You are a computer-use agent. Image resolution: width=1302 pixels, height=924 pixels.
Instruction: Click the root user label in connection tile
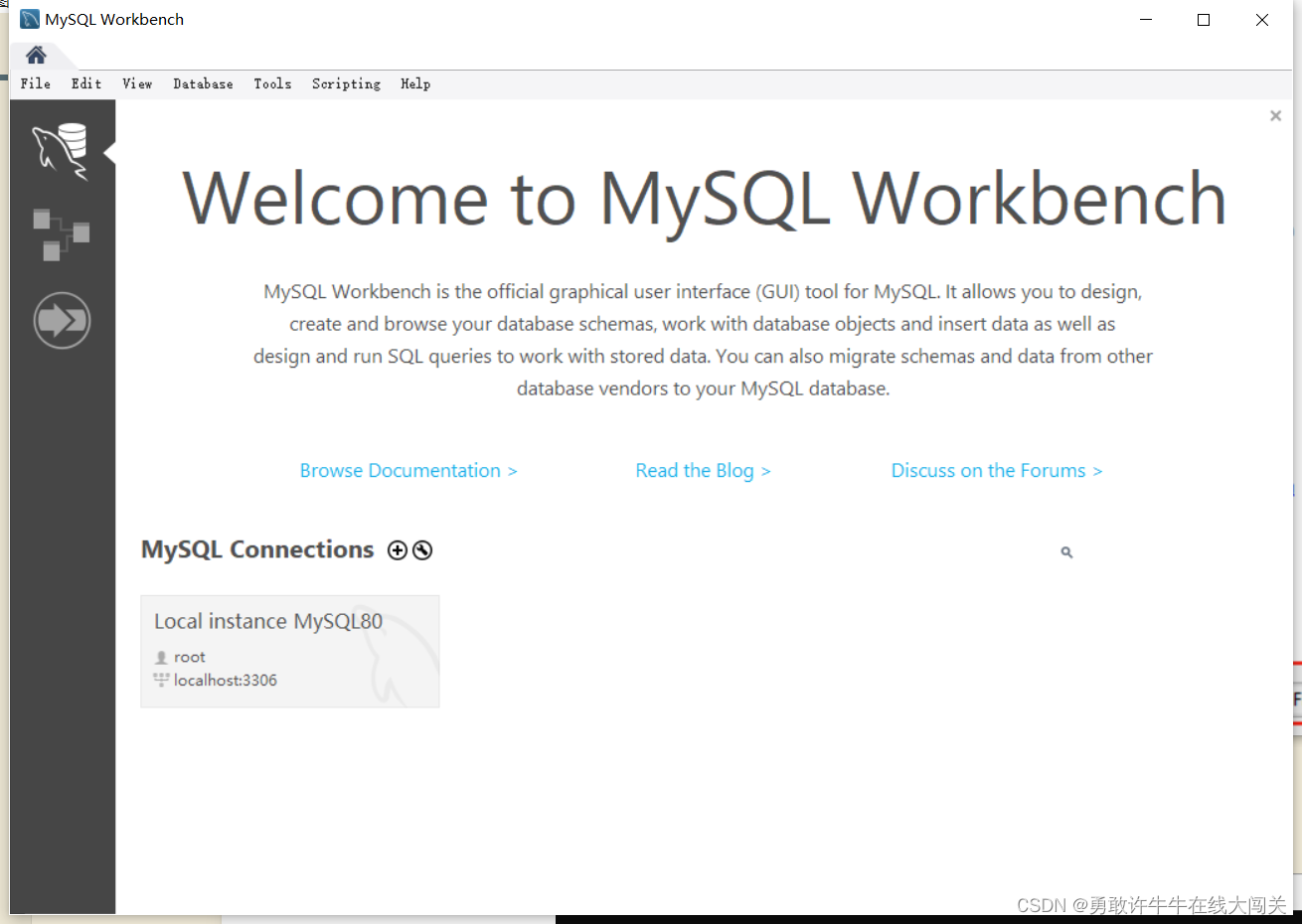click(x=189, y=657)
